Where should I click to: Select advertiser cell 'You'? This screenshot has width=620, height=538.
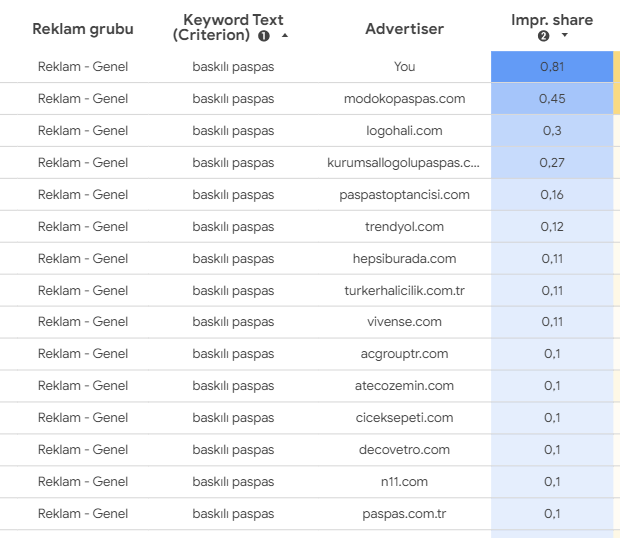[x=404, y=66]
